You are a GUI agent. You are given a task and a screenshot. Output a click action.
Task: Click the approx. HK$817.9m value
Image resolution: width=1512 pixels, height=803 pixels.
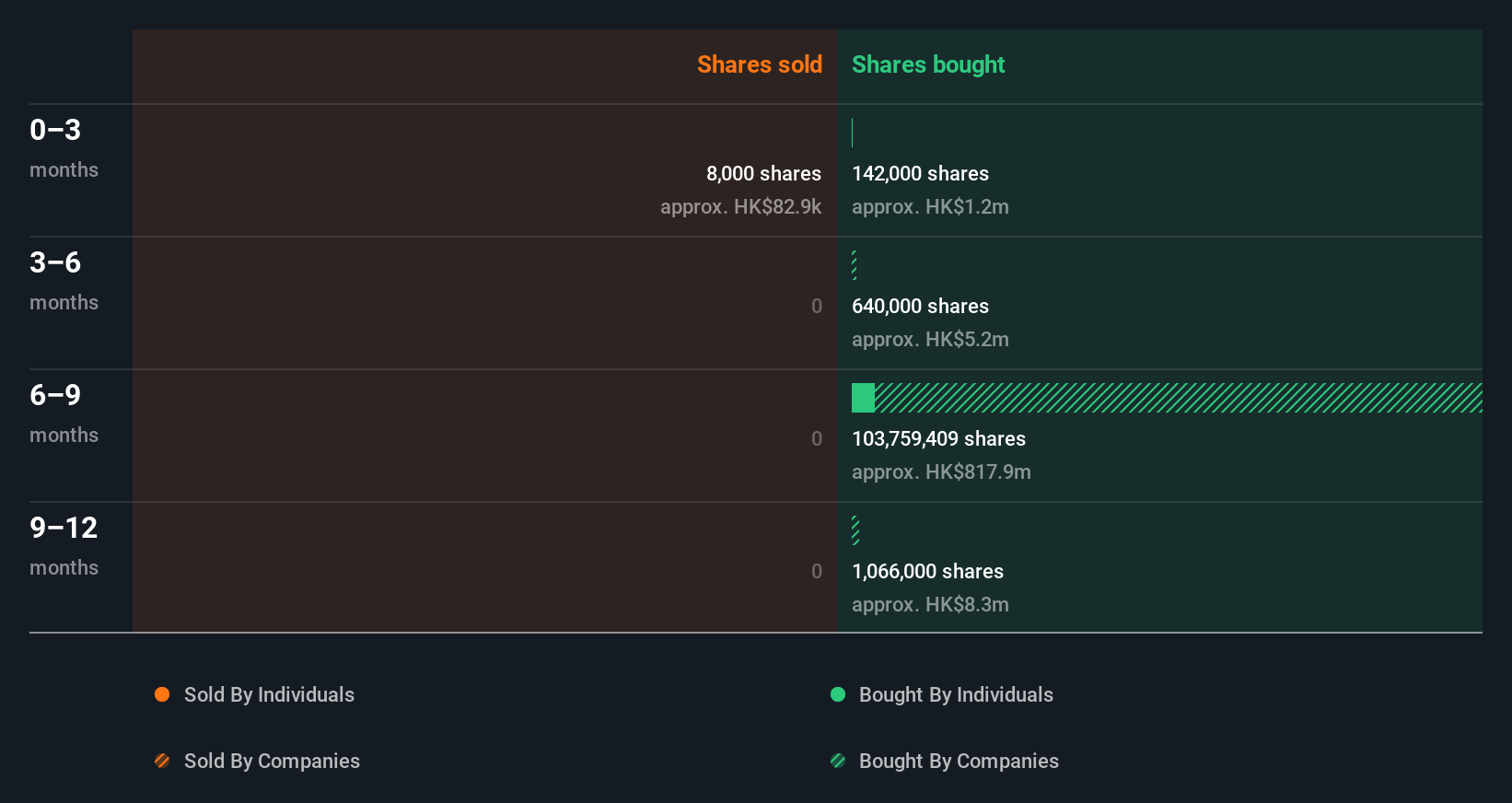941,471
